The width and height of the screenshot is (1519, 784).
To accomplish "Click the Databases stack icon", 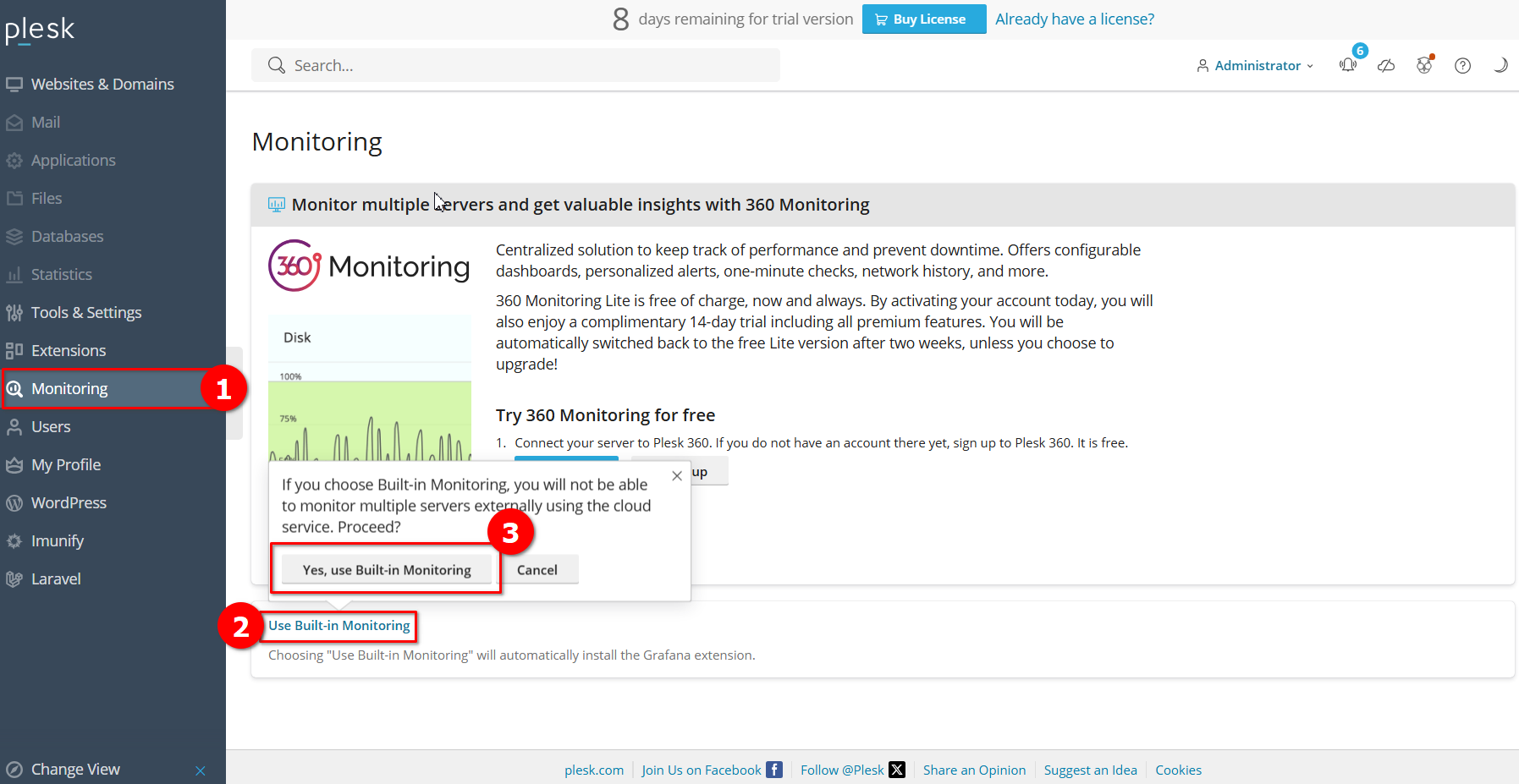I will pyautogui.click(x=14, y=237).
